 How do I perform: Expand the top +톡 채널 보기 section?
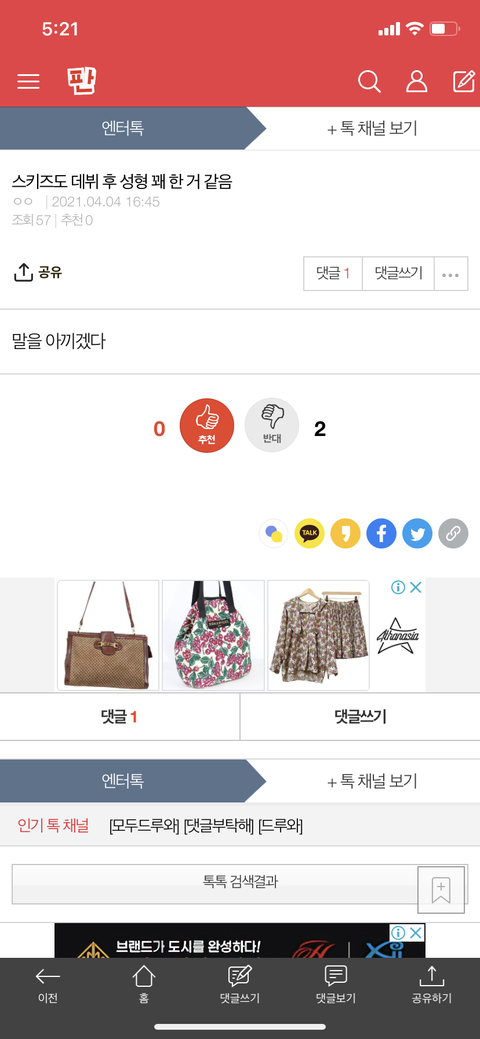coord(373,129)
